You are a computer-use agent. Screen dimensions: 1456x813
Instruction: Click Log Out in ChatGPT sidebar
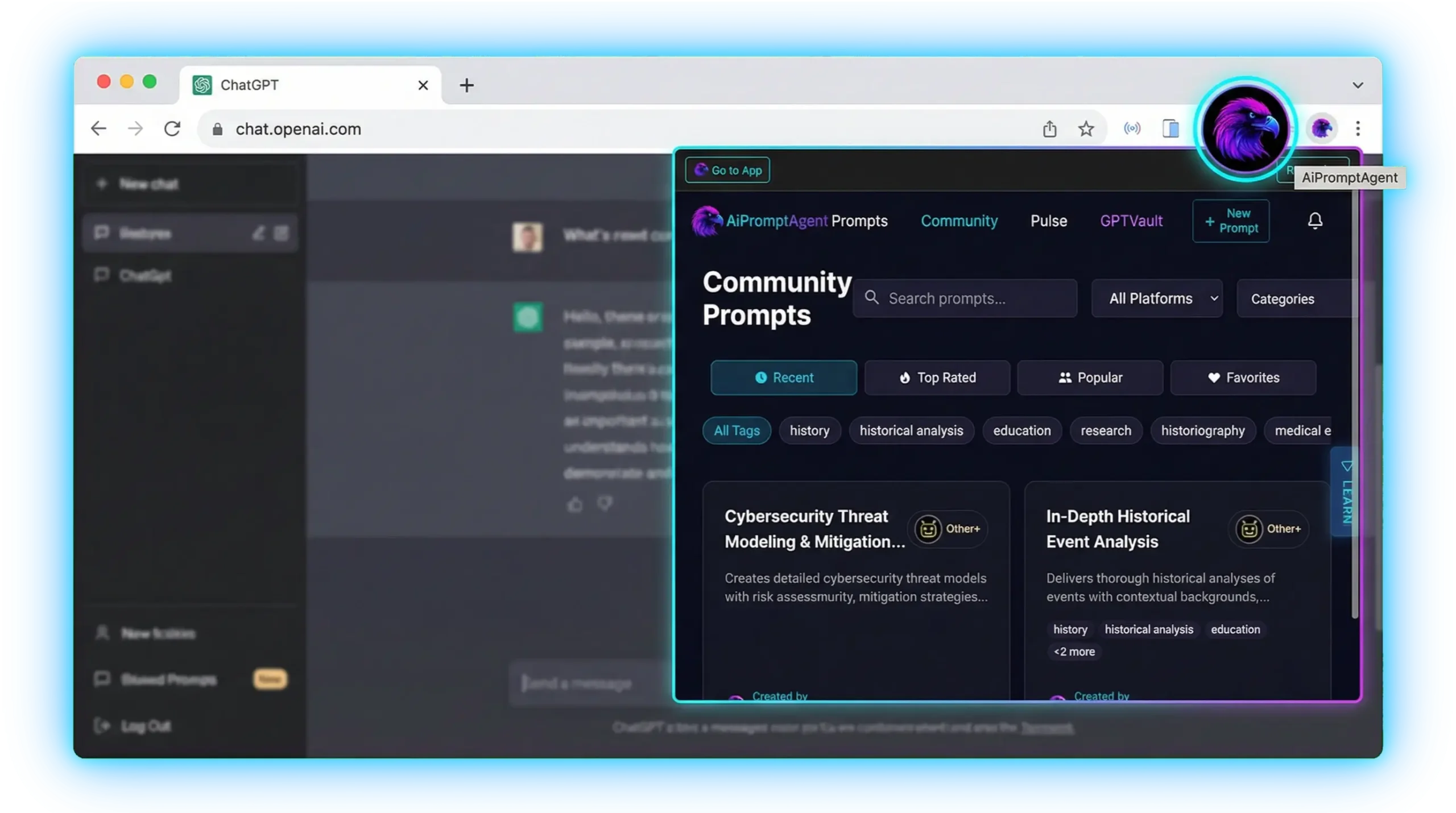[x=134, y=726]
